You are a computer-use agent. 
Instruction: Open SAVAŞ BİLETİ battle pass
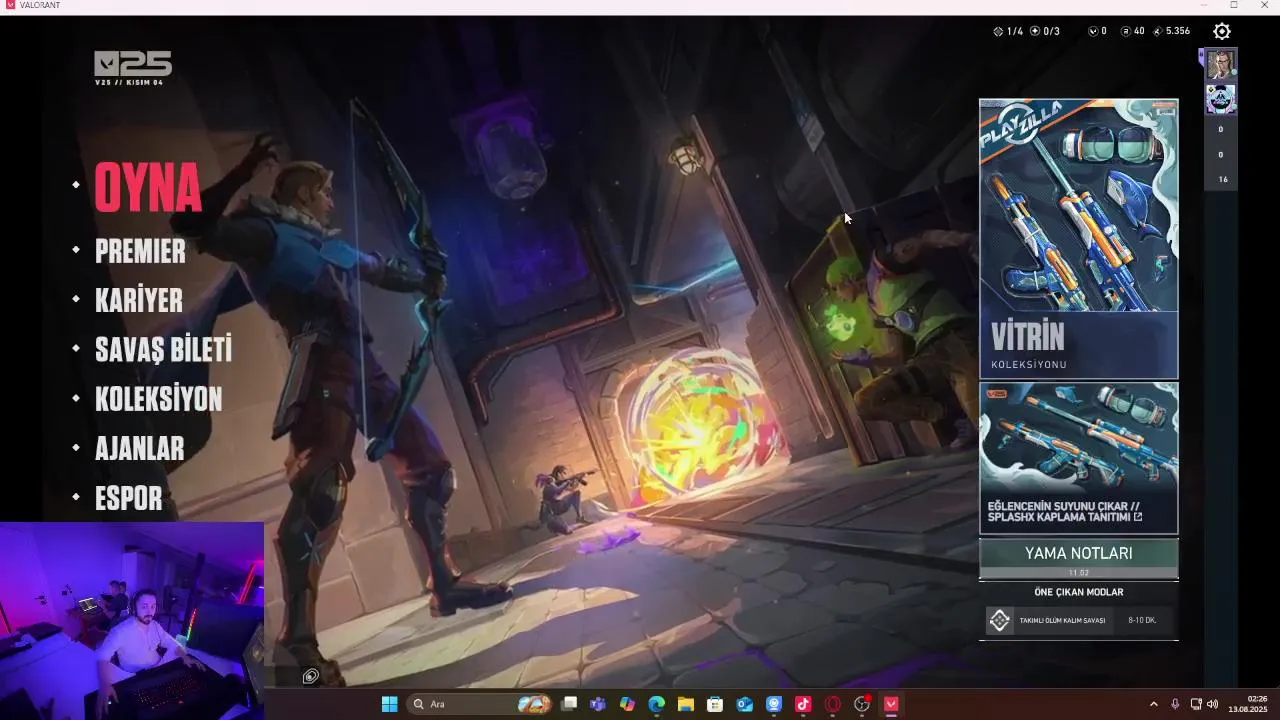pos(163,349)
